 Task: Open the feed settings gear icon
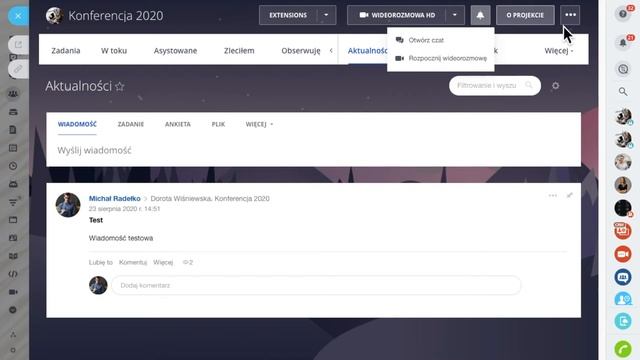(556, 86)
